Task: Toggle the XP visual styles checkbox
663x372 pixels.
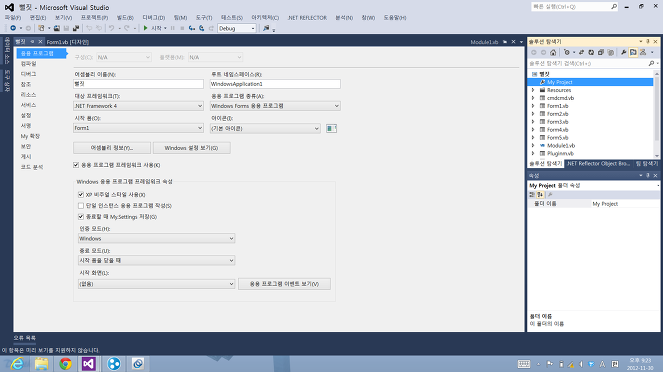Action: pyautogui.click(x=81, y=194)
